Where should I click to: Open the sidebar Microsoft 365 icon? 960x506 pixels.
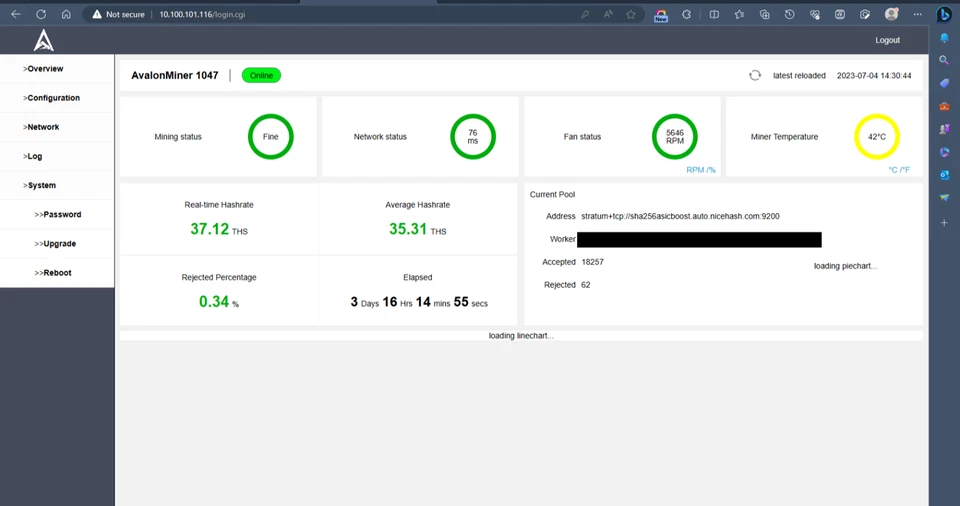[x=944, y=152]
